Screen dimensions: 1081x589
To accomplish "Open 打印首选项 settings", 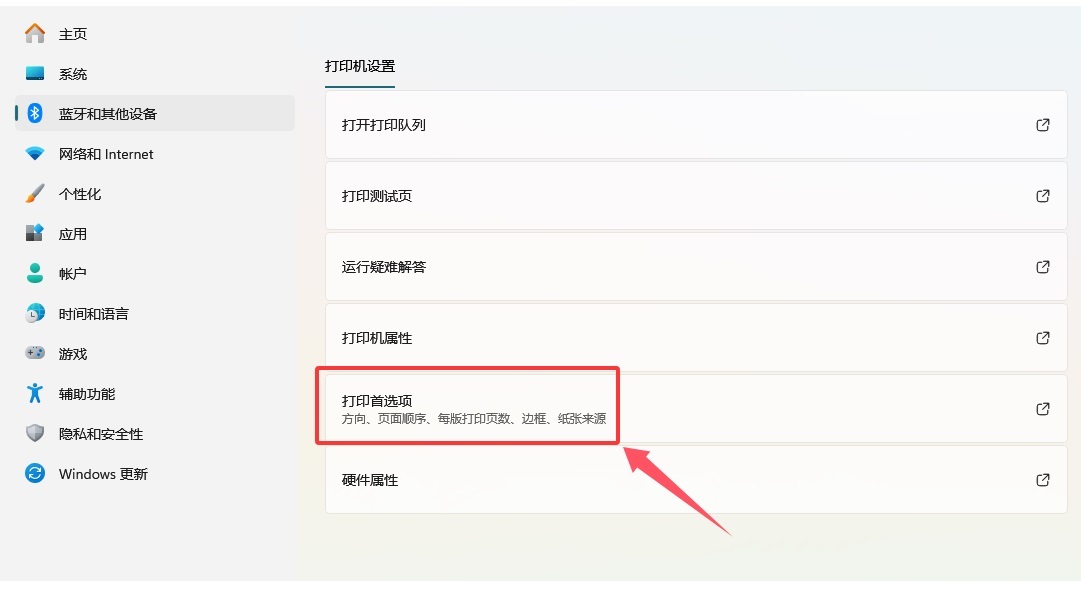I will (696, 409).
